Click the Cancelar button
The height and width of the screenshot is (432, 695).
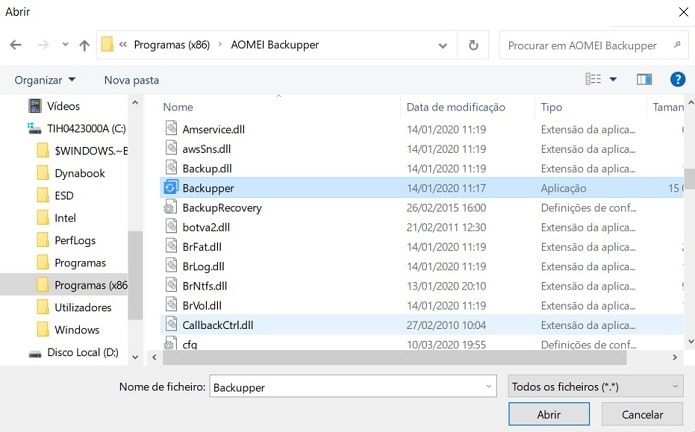(642, 414)
